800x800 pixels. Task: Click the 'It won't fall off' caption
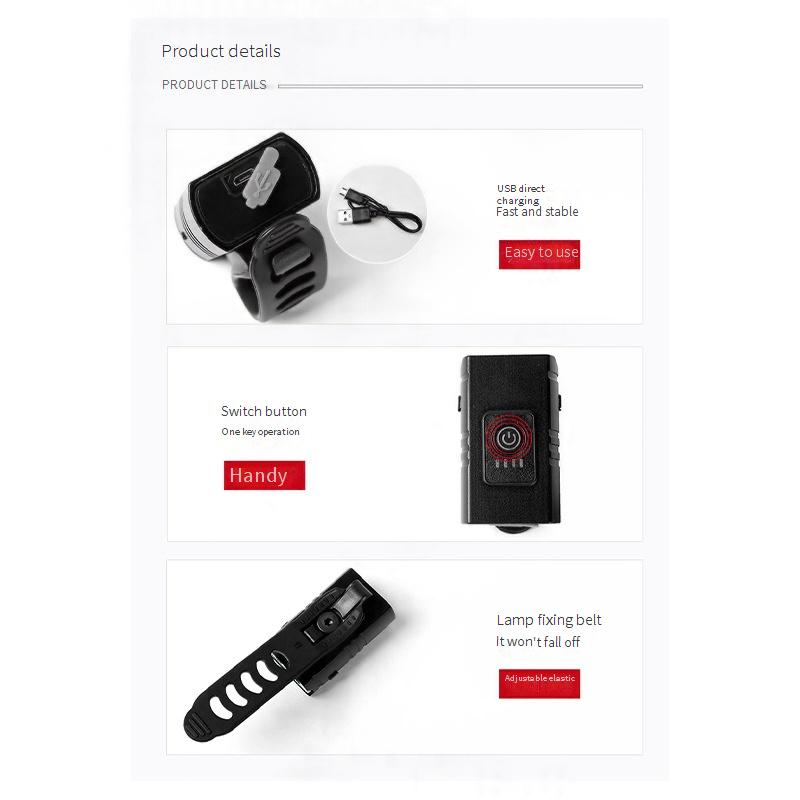click(538, 642)
